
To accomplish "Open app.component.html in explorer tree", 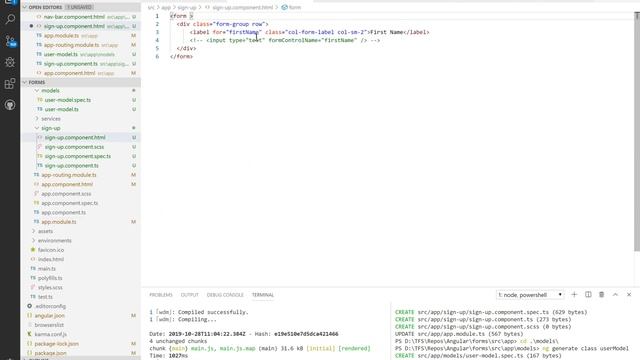I will tap(80, 184).
